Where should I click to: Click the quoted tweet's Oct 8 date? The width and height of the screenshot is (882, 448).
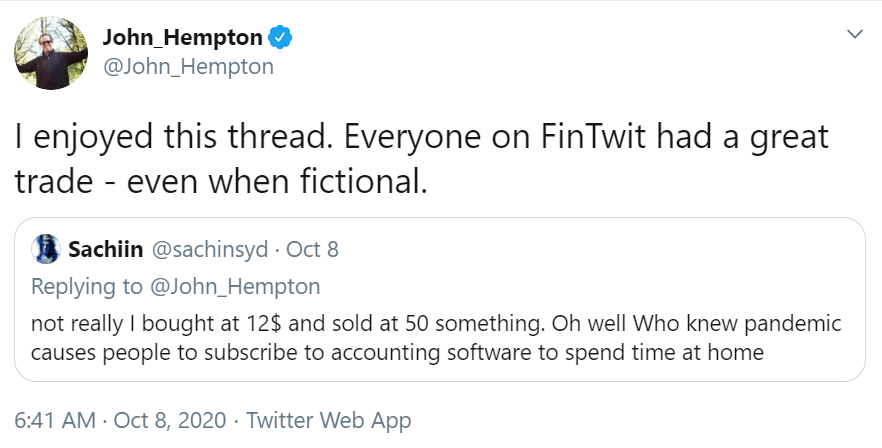(x=312, y=249)
